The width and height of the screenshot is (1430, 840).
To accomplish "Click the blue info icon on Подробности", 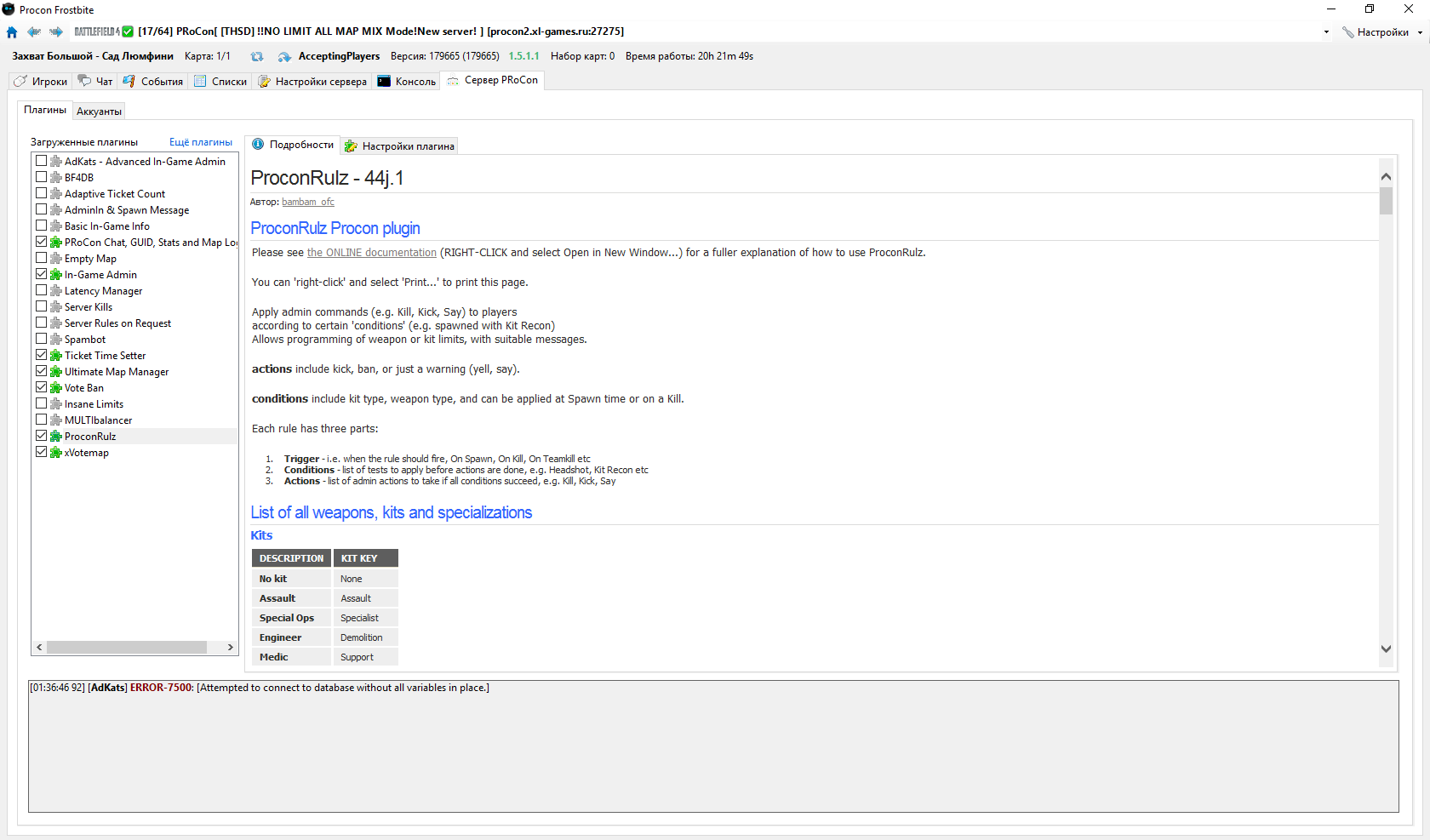I will pyautogui.click(x=258, y=145).
